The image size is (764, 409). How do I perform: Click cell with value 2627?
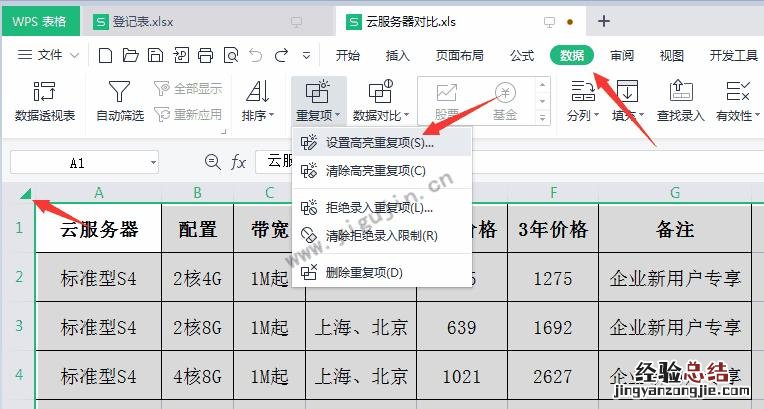(553, 376)
